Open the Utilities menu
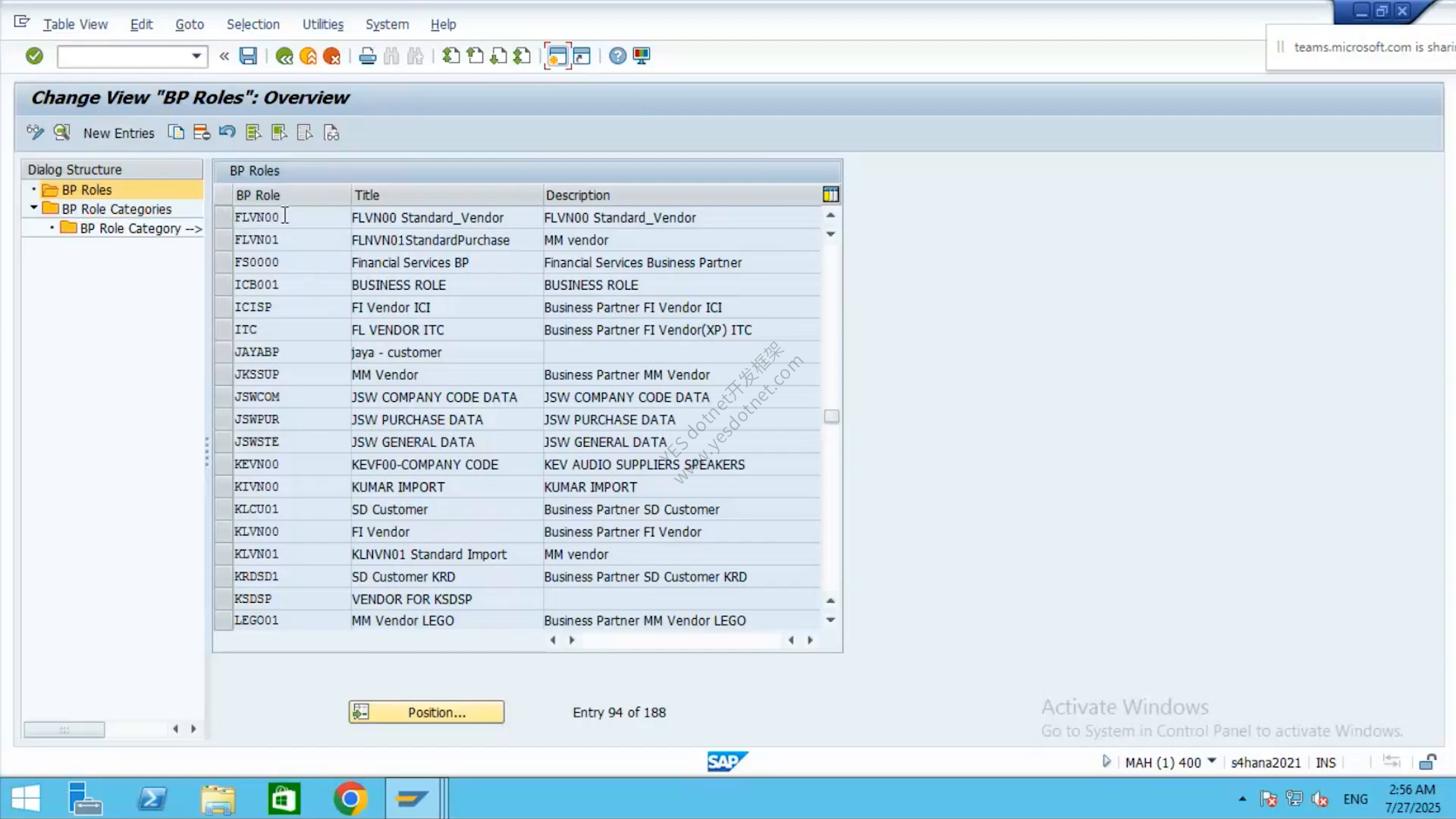 (x=323, y=24)
